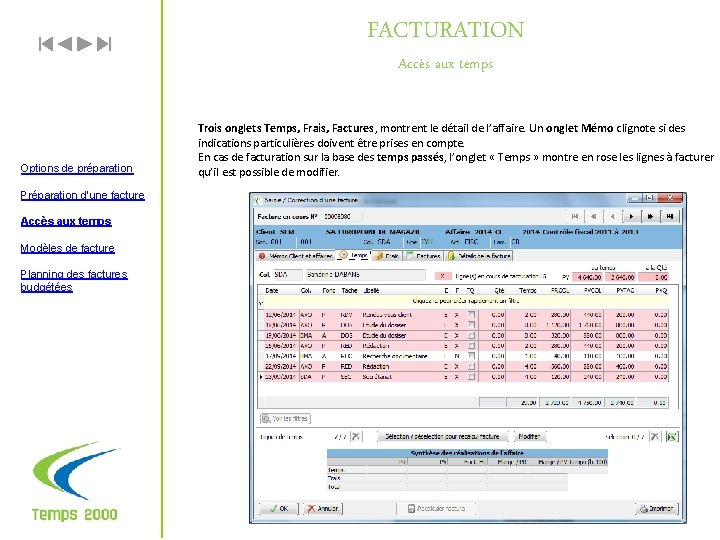Switch to the Factures tab
Viewport: 720px width, 540px height.
click(423, 256)
